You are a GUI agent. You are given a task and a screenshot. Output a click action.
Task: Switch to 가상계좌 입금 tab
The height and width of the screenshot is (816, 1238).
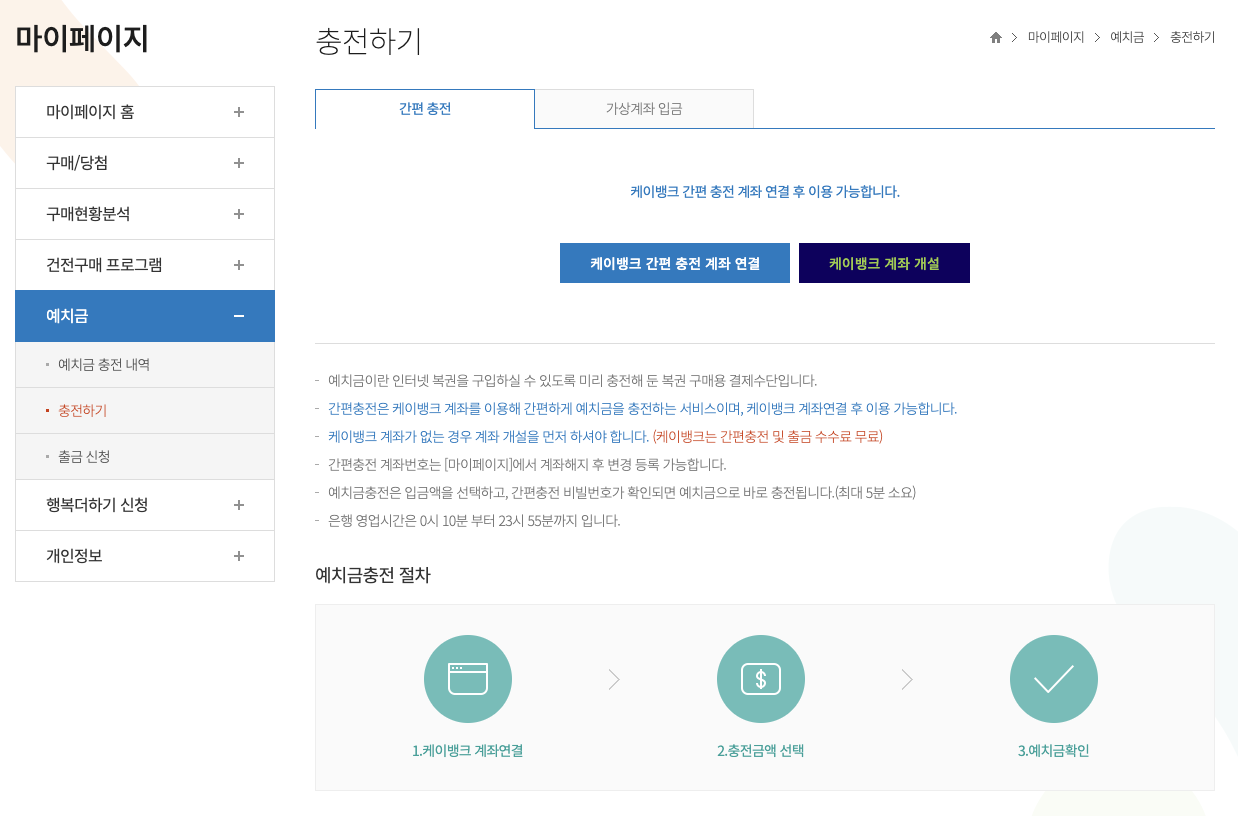point(644,109)
